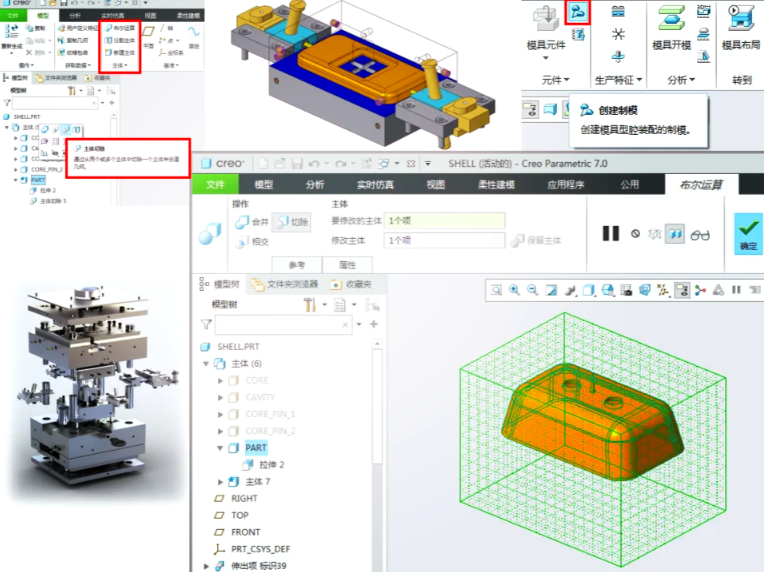This screenshot has height=572, width=764.
Task: Open the 视图 tab in the SHELL window
Action: 436,184
